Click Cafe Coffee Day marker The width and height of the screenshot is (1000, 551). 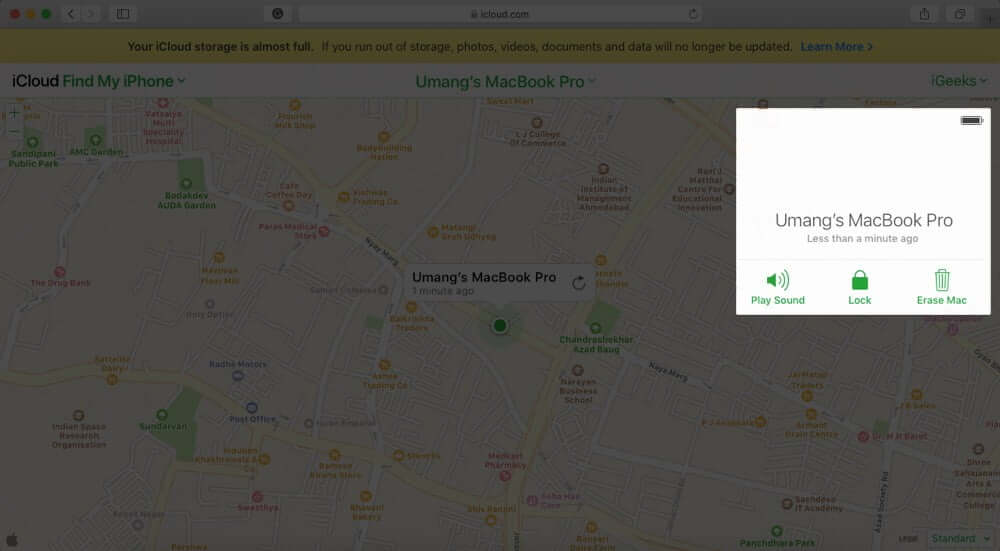288,206
